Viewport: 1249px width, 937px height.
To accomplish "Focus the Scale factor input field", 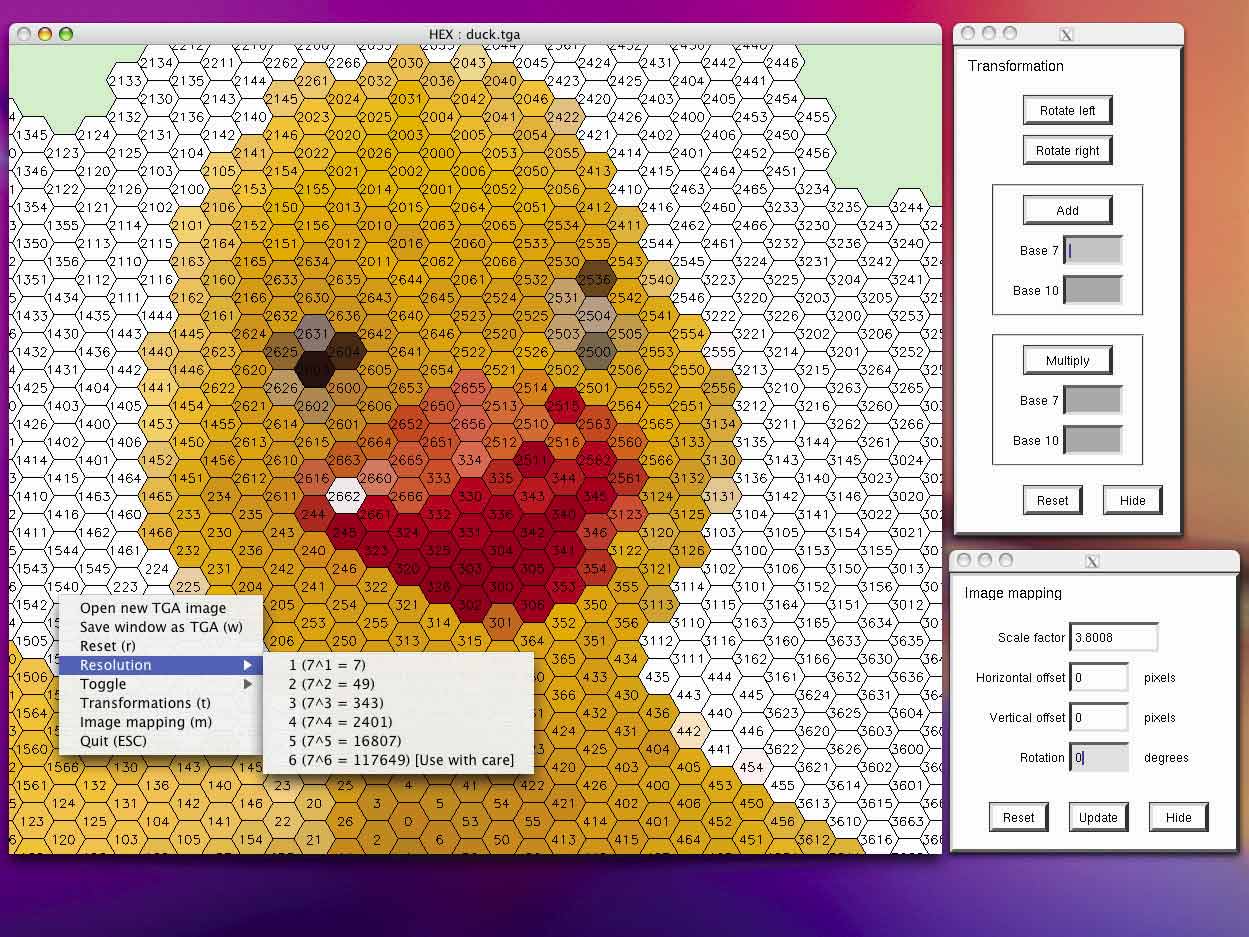I will point(1113,637).
